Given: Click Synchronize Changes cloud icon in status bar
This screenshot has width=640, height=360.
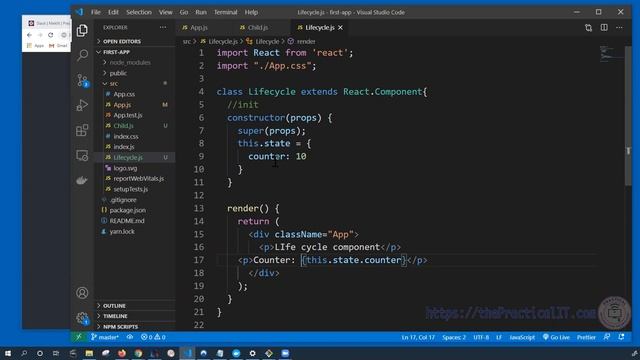Looking at the screenshot, I should (130, 337).
